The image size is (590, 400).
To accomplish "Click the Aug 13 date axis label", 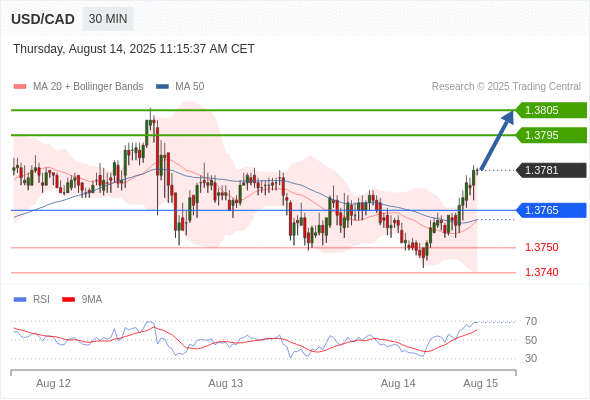I will coord(225,383).
